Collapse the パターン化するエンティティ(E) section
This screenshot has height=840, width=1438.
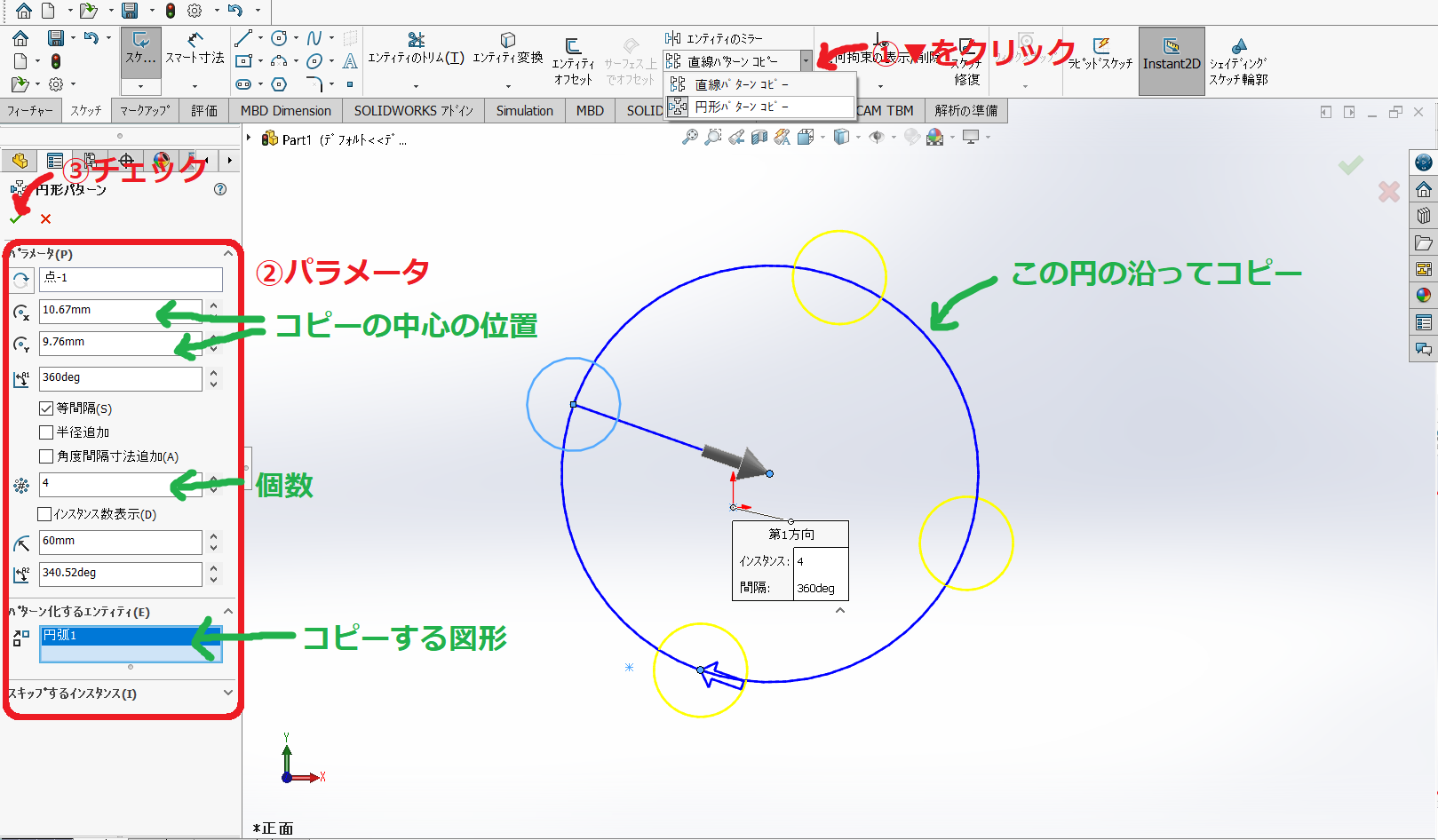[228, 612]
